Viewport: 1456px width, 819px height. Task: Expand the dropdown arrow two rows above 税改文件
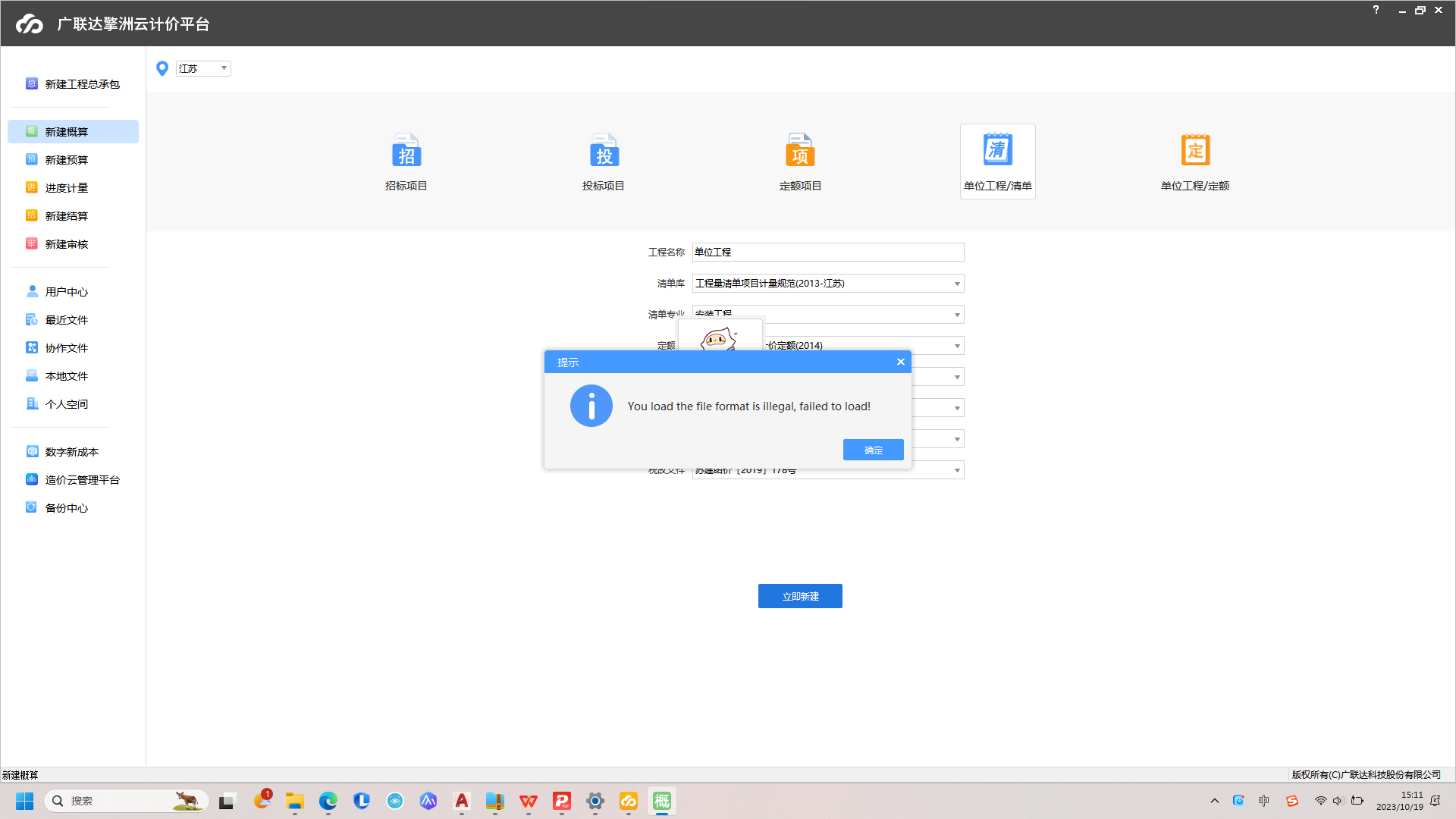[957, 408]
